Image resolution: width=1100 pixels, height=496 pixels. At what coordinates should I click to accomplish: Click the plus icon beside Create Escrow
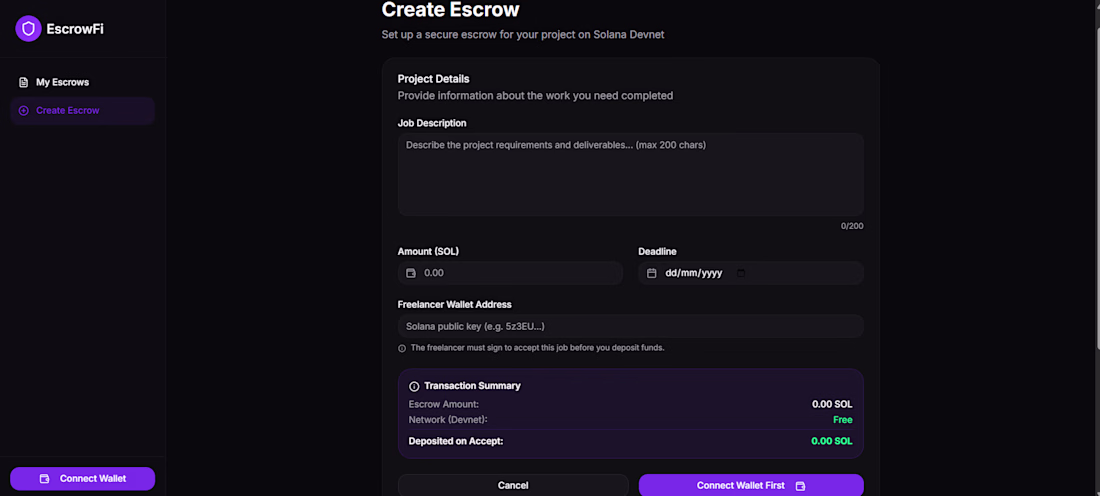tap(24, 111)
